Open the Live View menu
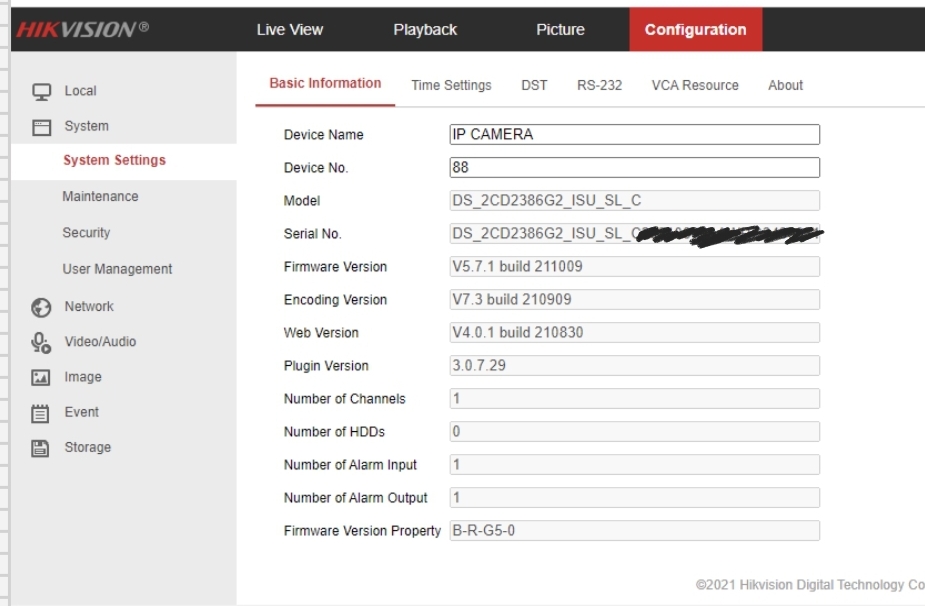This screenshot has width=925, height=606. (x=289, y=30)
